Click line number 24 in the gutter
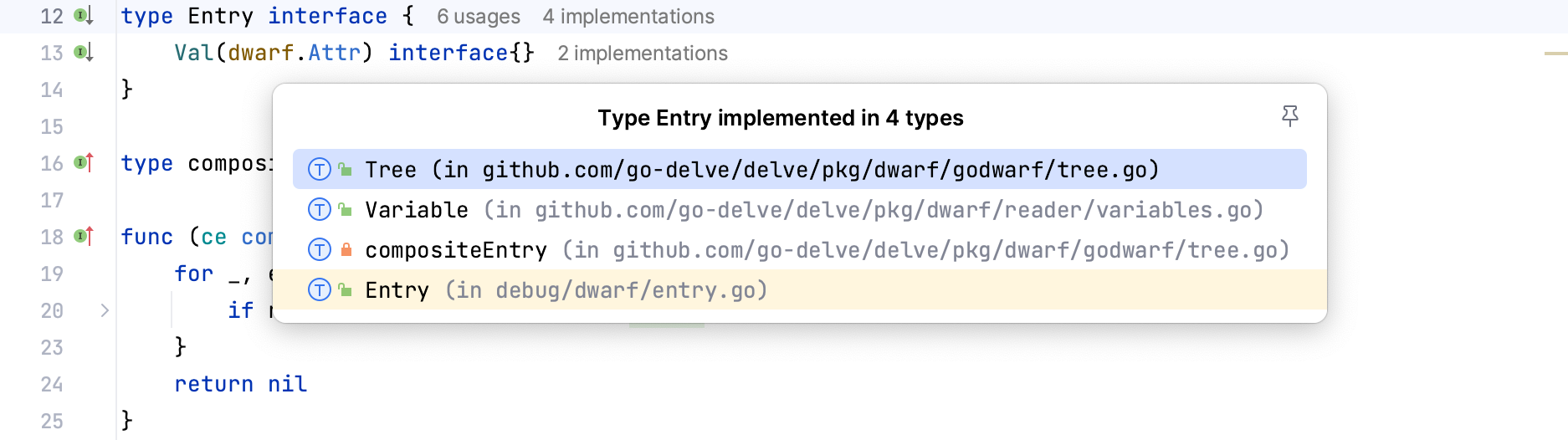1568x440 pixels. click(52, 384)
